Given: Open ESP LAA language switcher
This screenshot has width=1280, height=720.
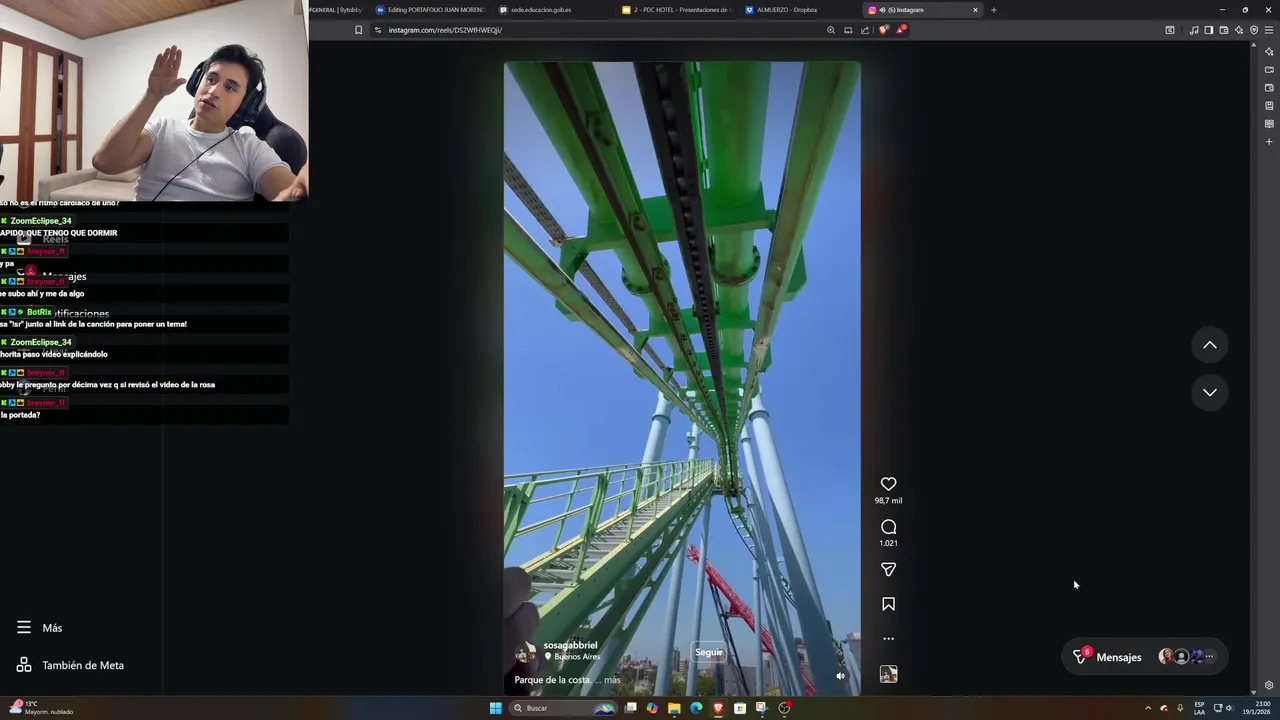Looking at the screenshot, I should 1199,708.
